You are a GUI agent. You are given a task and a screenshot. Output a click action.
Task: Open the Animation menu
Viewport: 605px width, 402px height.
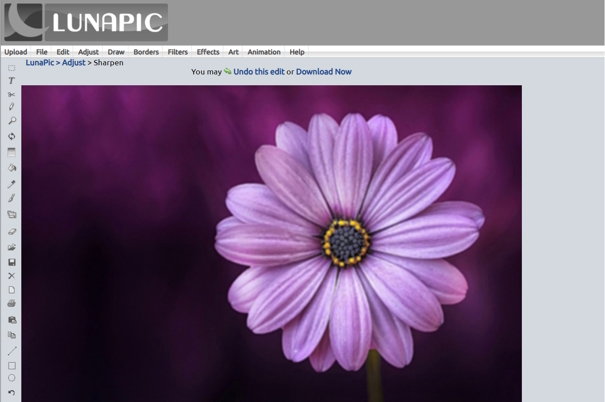(x=264, y=52)
